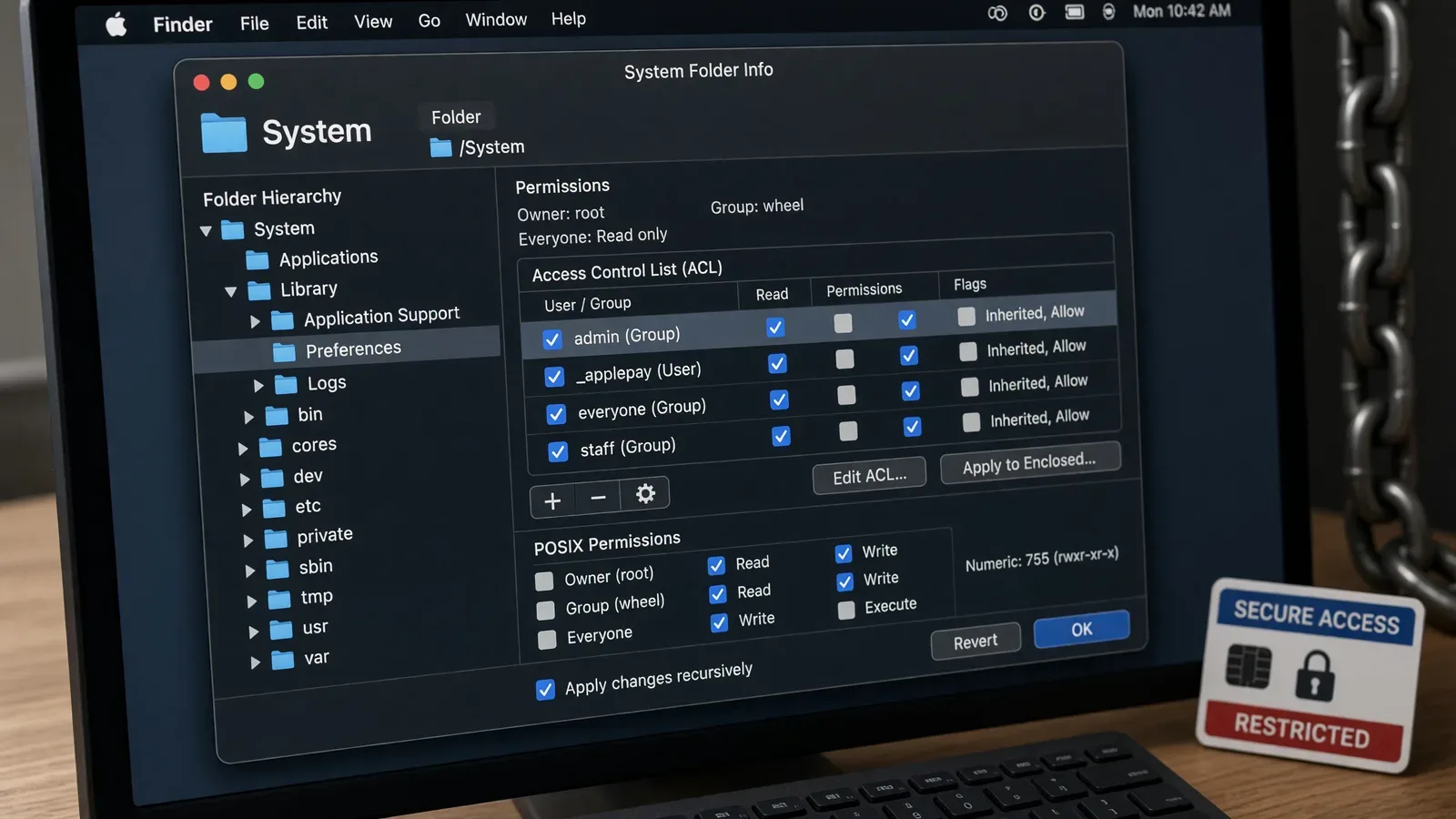This screenshot has height=819, width=1456.
Task: Click the small folder icon beside /System path
Action: pos(440,147)
